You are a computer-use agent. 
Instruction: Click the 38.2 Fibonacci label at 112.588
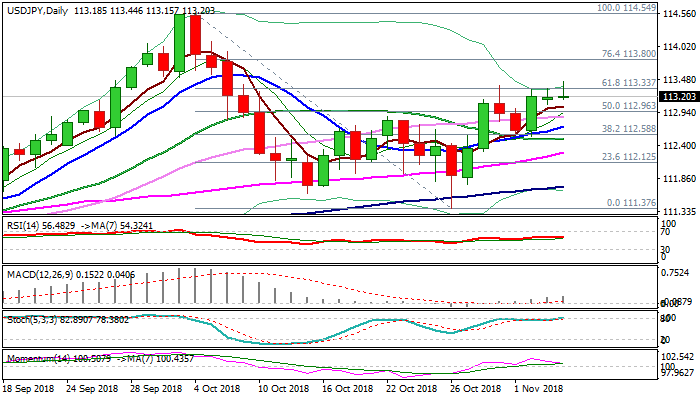click(627, 129)
